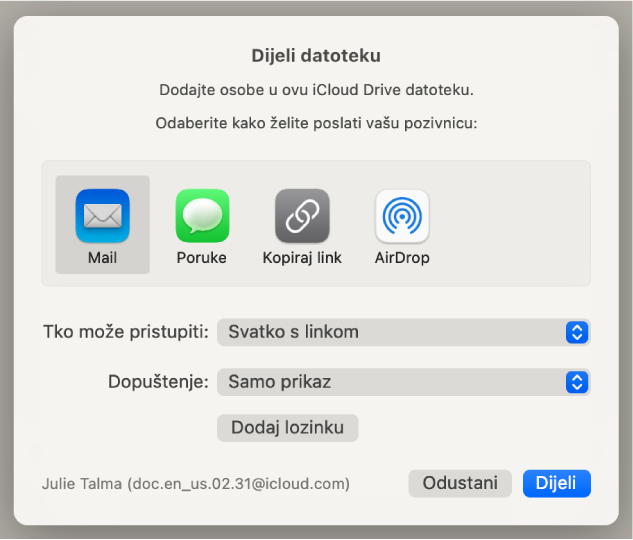Select AirDrop sharing icon
This screenshot has width=633, height=540.
[x=402, y=216]
